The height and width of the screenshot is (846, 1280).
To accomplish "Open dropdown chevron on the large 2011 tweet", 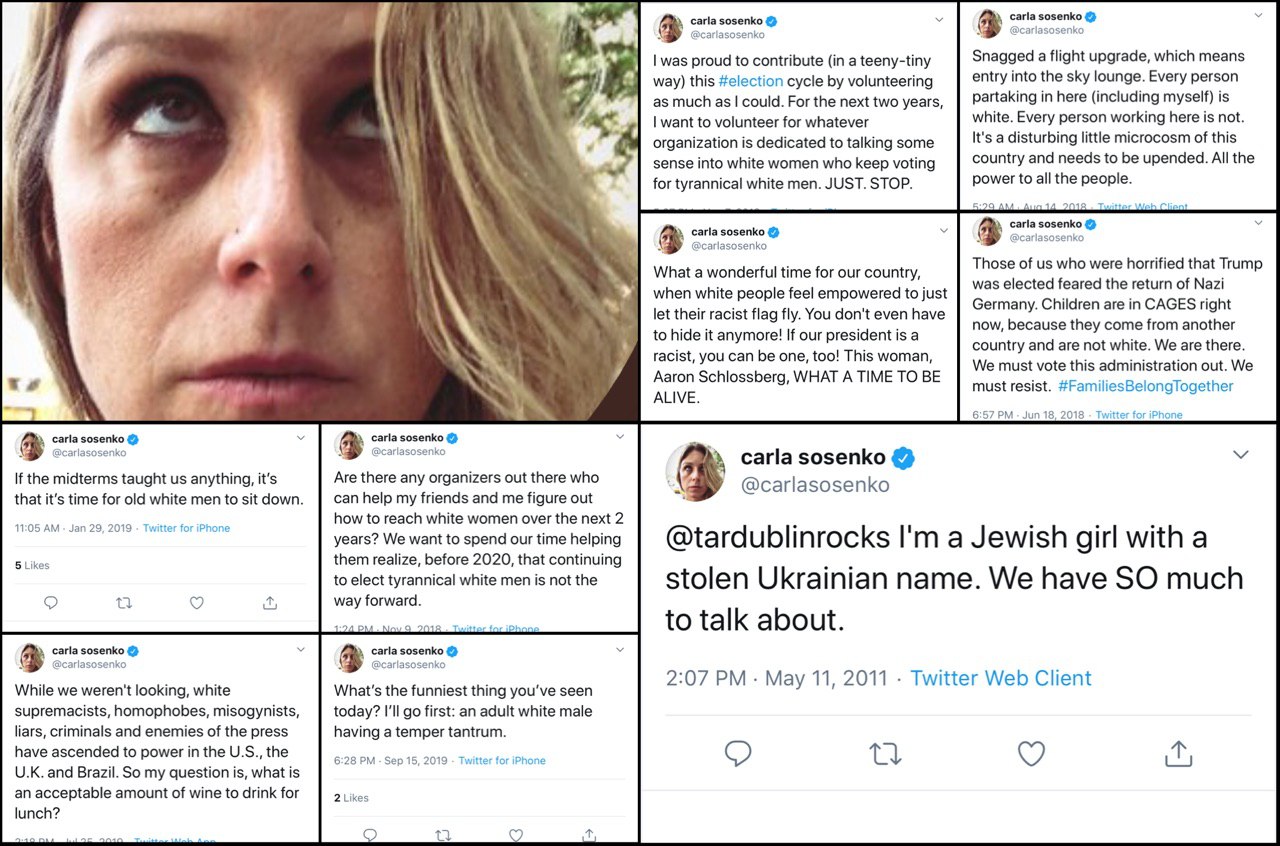I will tap(1240, 455).
